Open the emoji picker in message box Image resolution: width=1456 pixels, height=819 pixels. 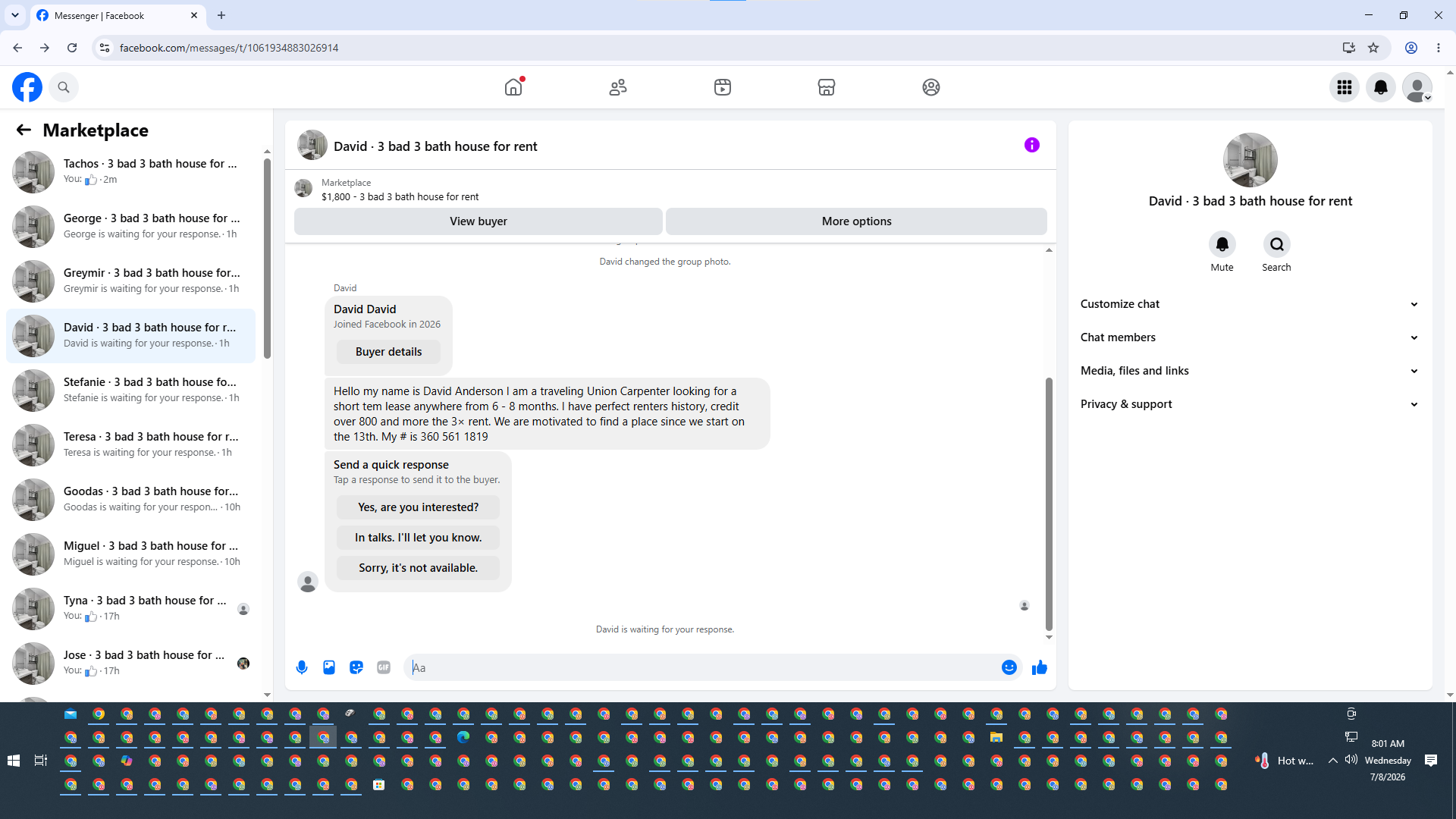point(1009,667)
